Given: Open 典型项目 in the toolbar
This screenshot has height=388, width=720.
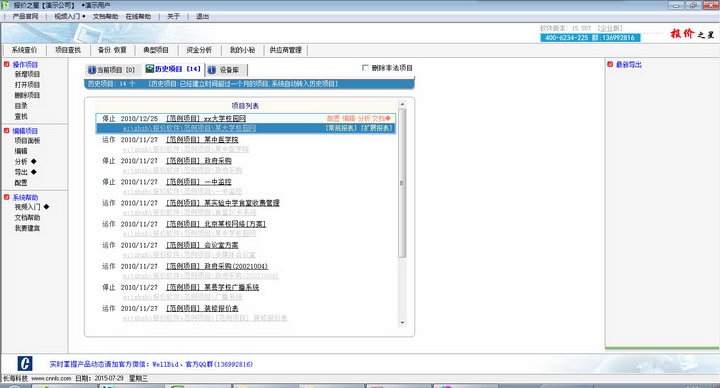Looking at the screenshot, I should click(x=156, y=50).
